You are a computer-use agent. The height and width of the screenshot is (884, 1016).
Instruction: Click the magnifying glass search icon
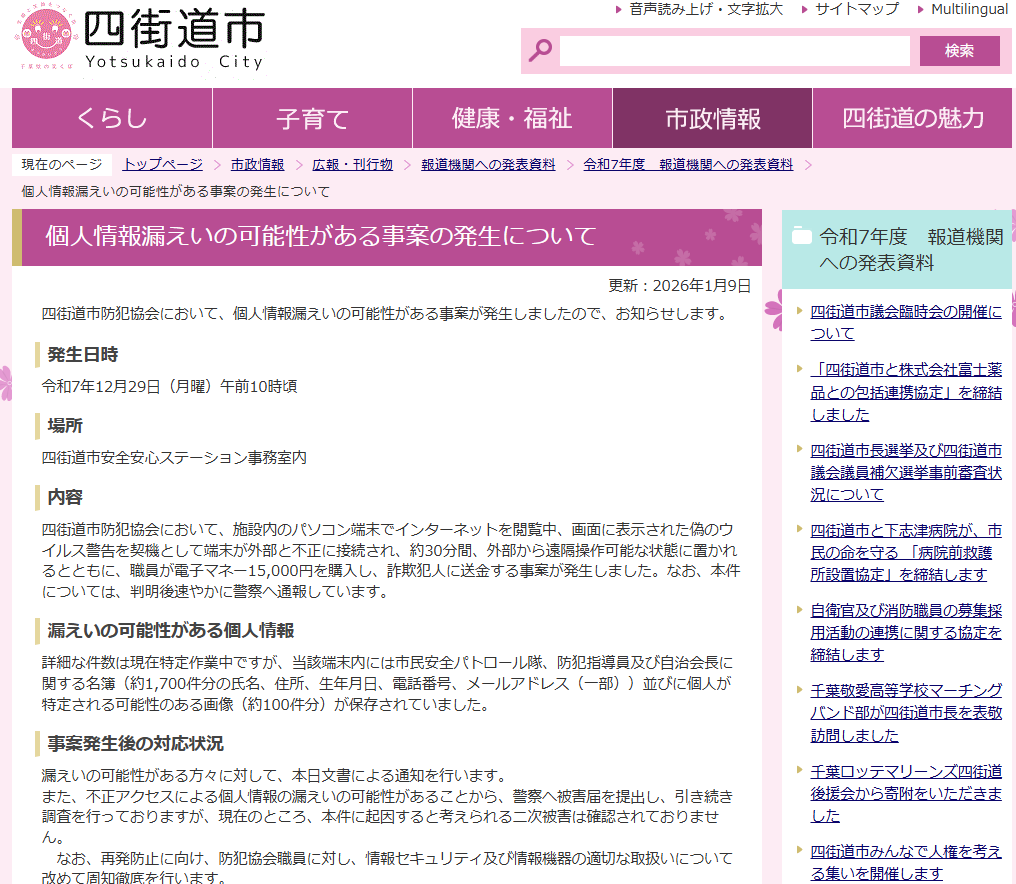(x=541, y=50)
